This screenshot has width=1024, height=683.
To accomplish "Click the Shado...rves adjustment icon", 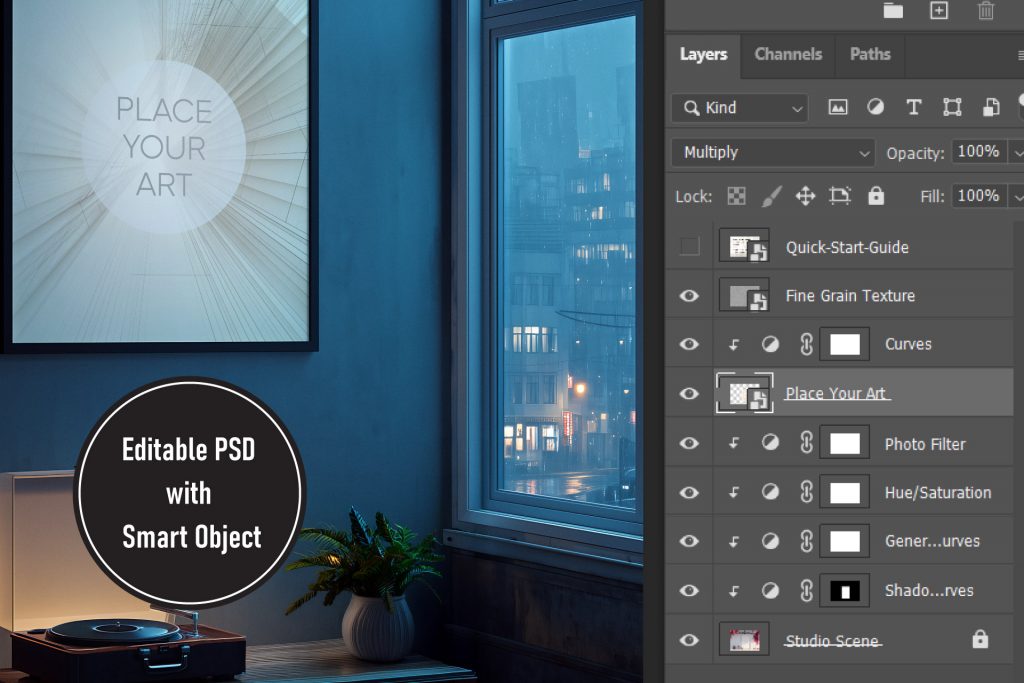I will pos(771,591).
